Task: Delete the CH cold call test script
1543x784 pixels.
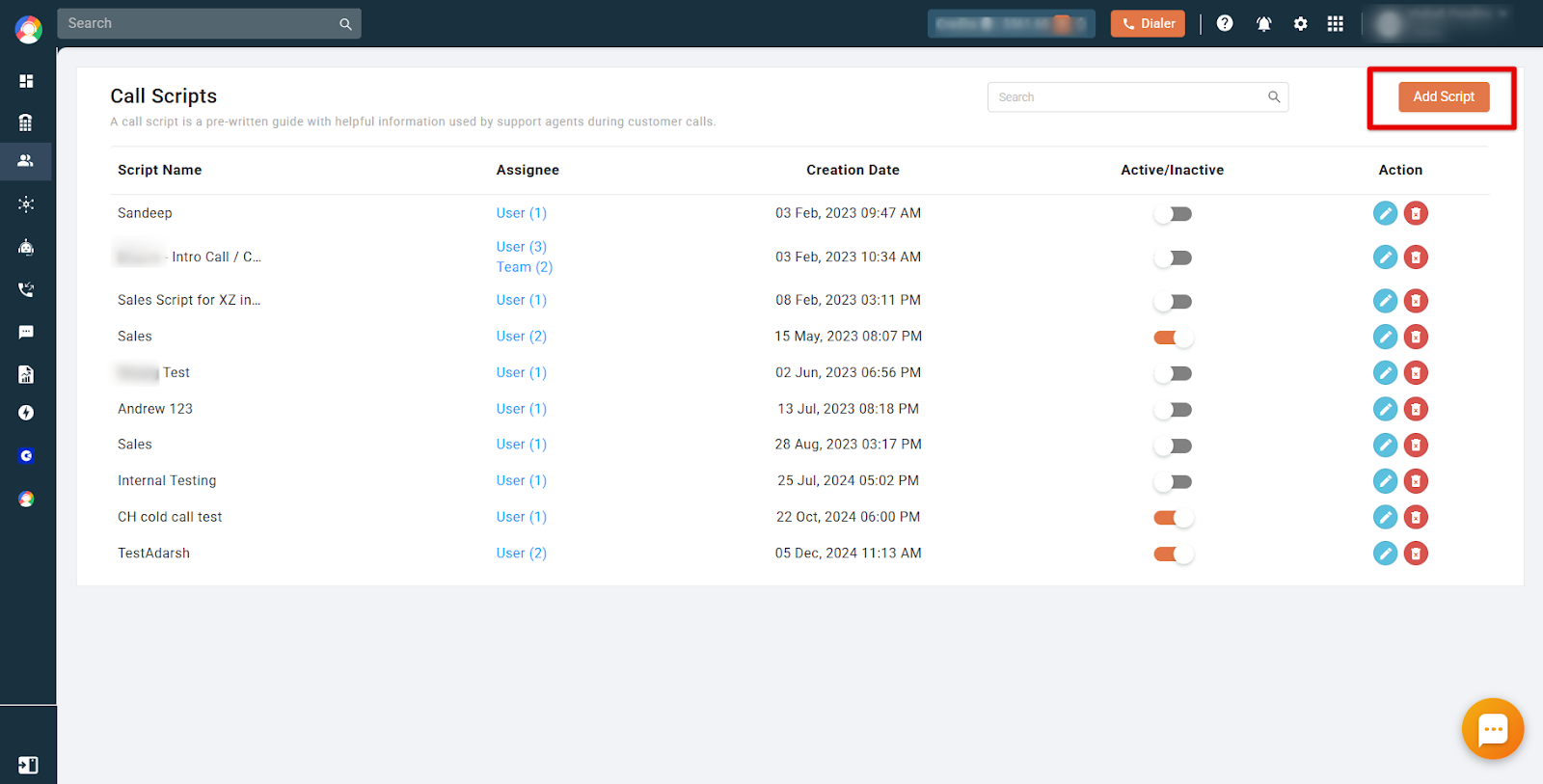Action: click(1416, 517)
